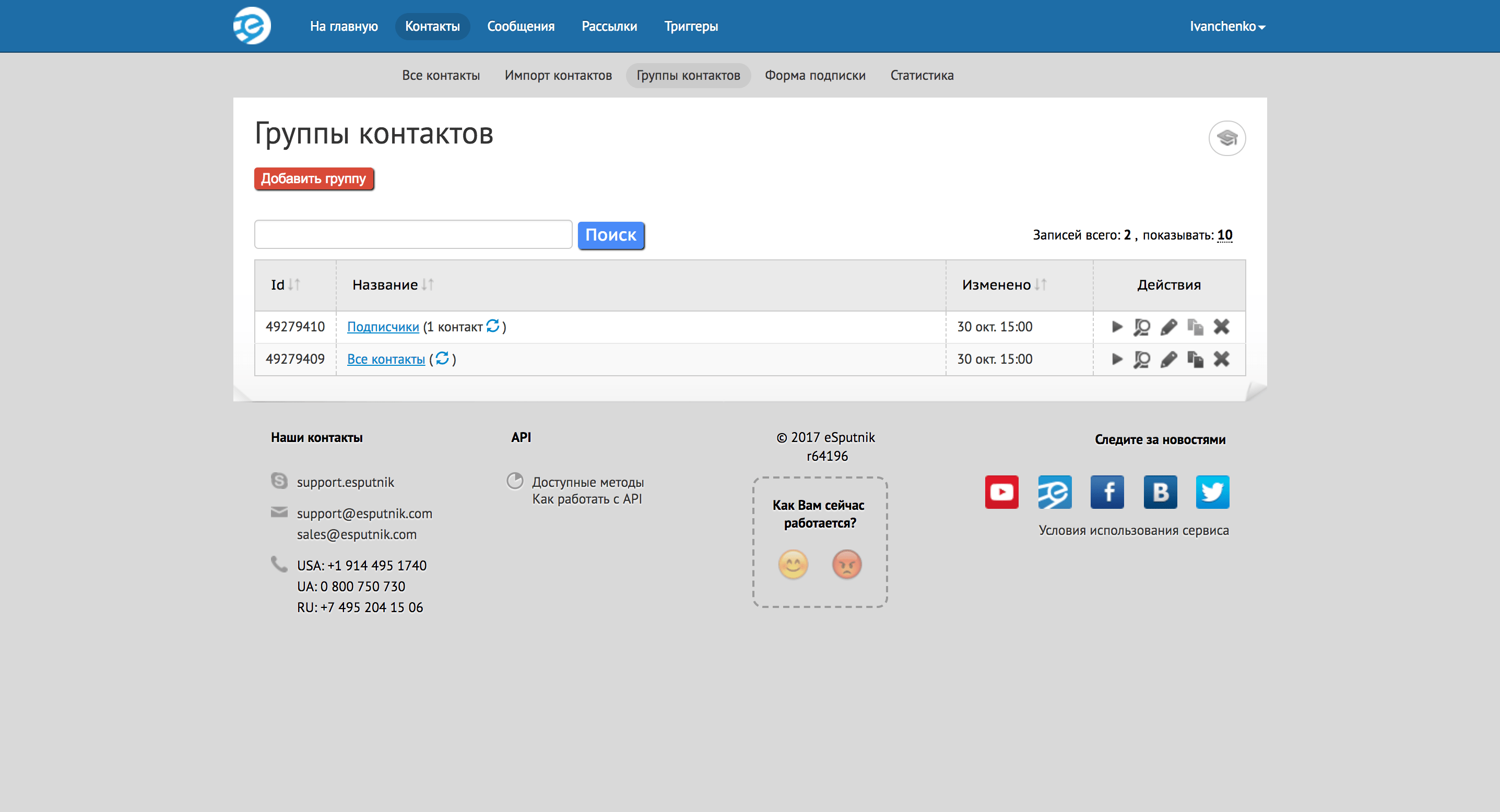Refresh contact count for Подписчики

493,326
